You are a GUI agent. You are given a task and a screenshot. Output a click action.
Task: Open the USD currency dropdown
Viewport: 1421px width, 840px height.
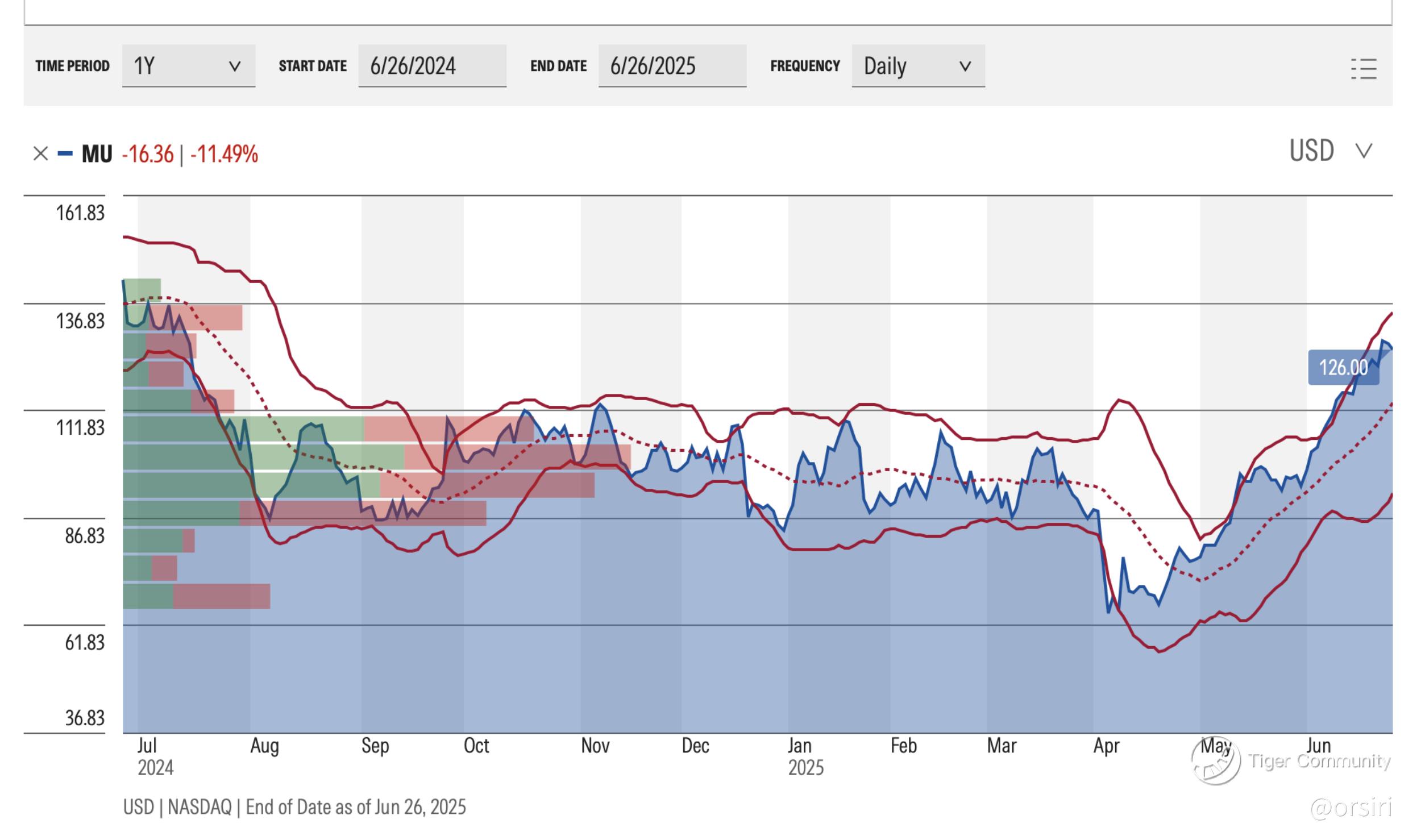1331,151
